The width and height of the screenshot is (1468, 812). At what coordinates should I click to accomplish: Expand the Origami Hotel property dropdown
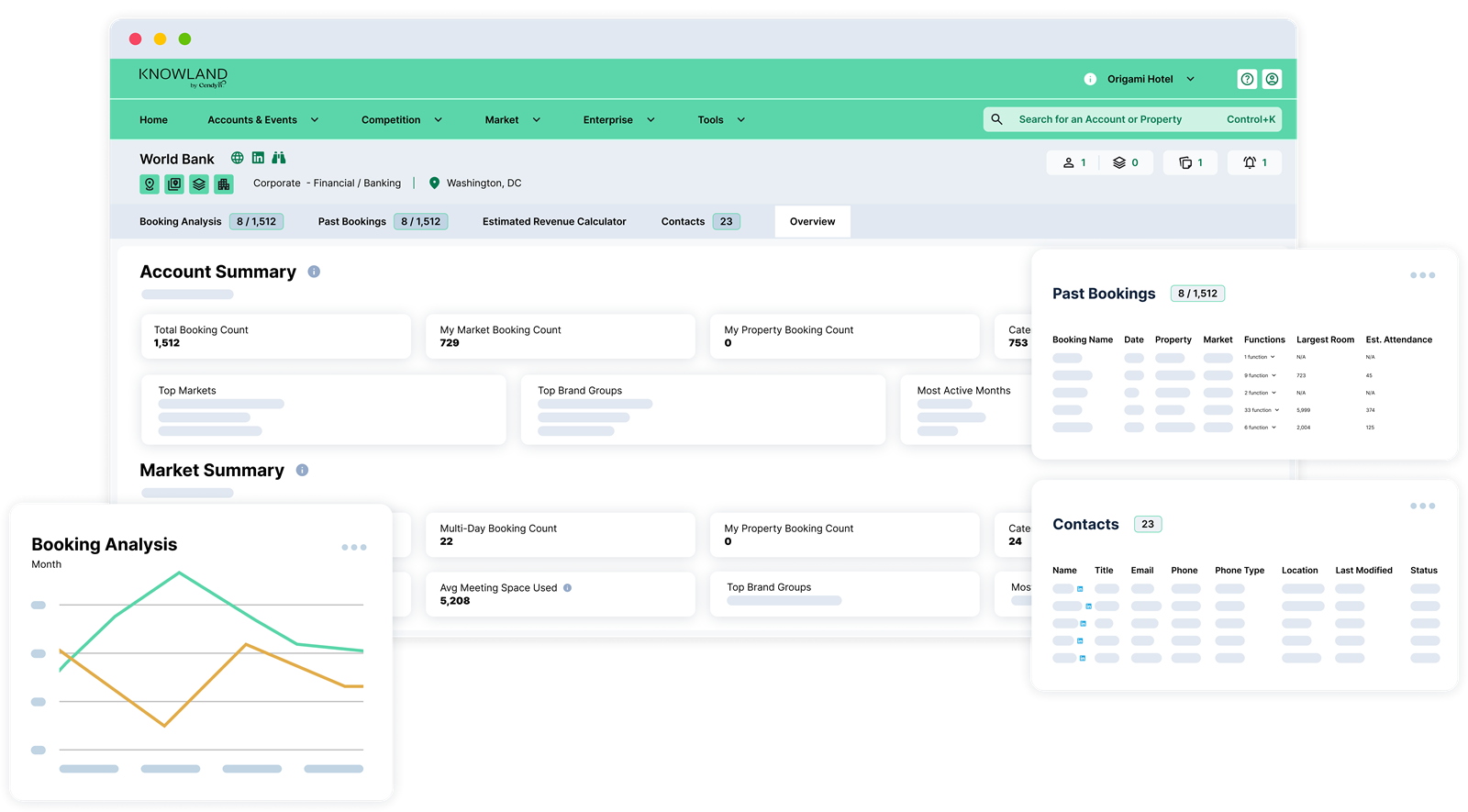(1190, 79)
